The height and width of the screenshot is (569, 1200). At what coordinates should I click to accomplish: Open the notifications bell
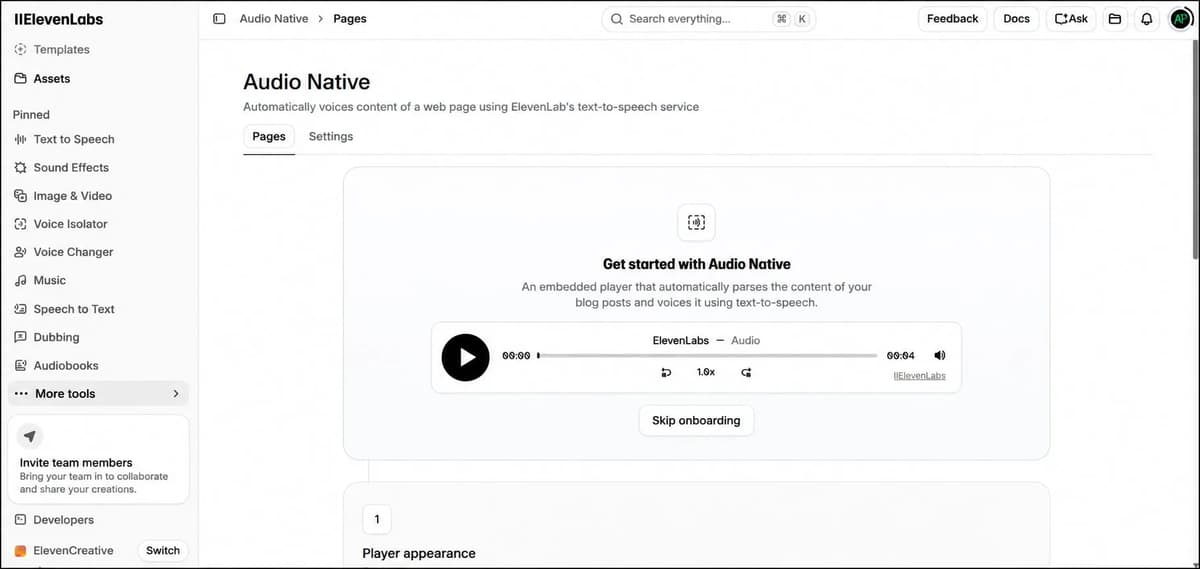1146,19
